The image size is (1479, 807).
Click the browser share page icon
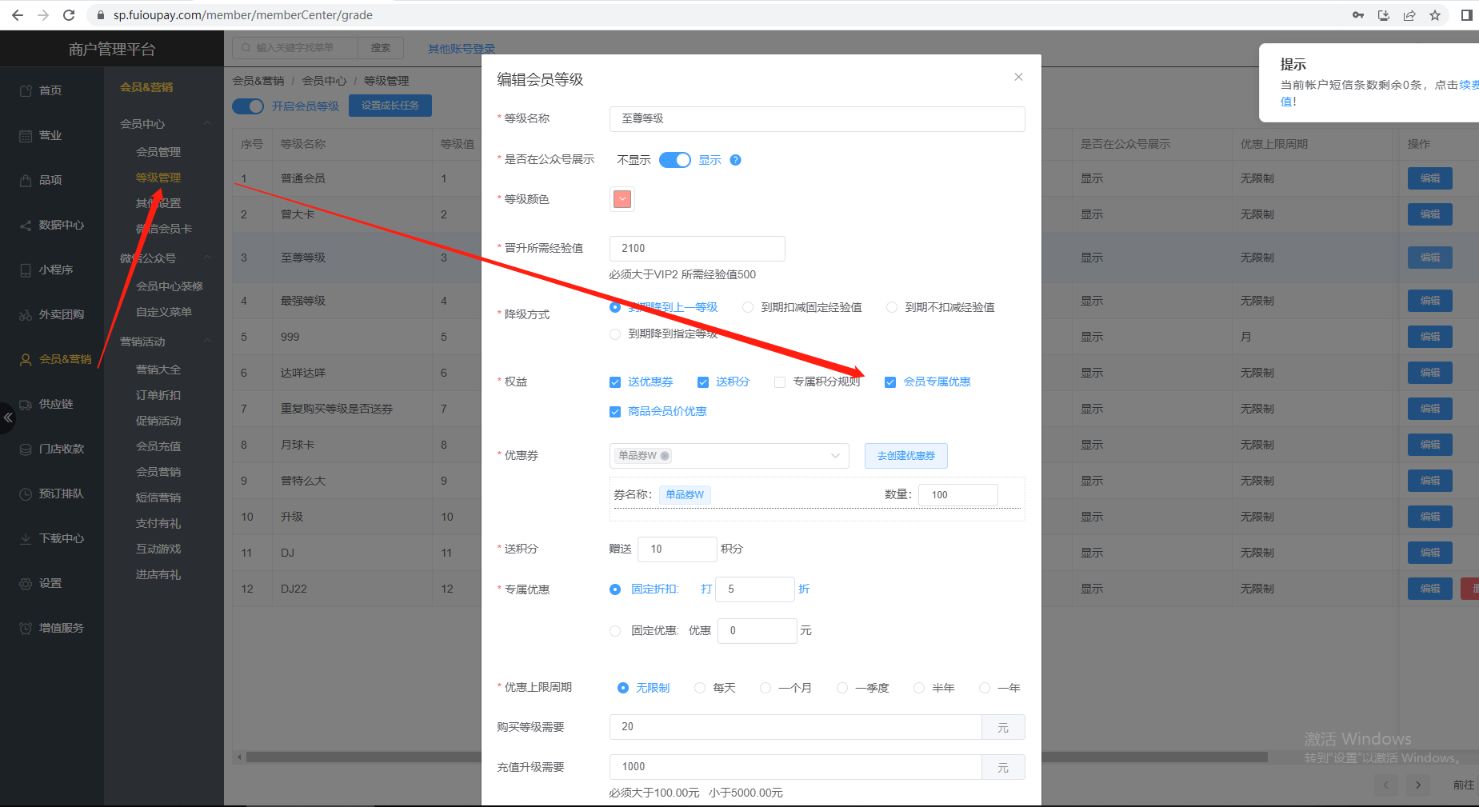pyautogui.click(x=1410, y=15)
